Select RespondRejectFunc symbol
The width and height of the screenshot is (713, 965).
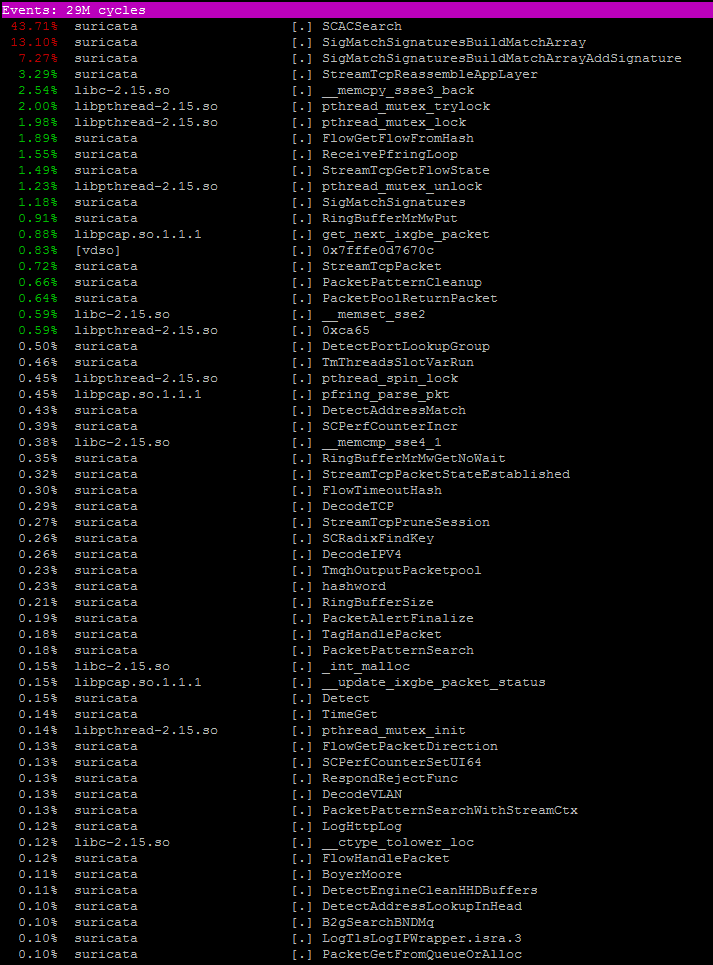click(x=390, y=779)
